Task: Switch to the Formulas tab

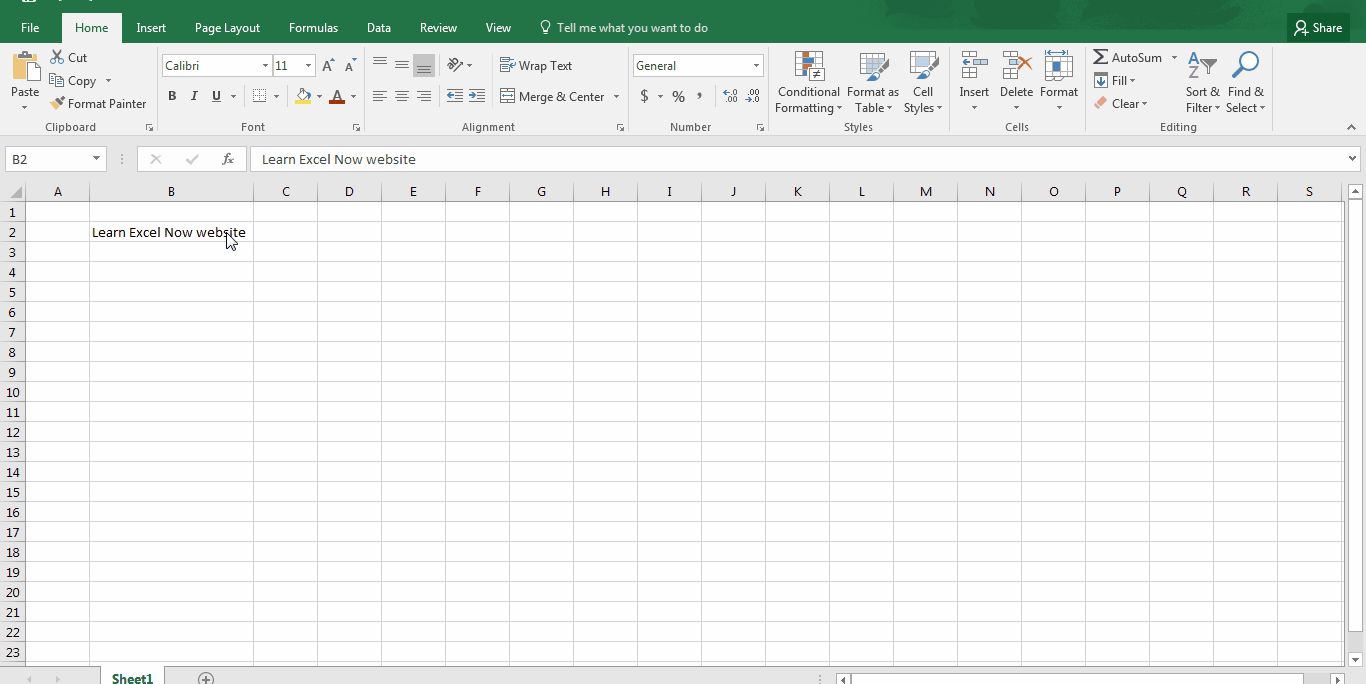Action: [x=313, y=28]
